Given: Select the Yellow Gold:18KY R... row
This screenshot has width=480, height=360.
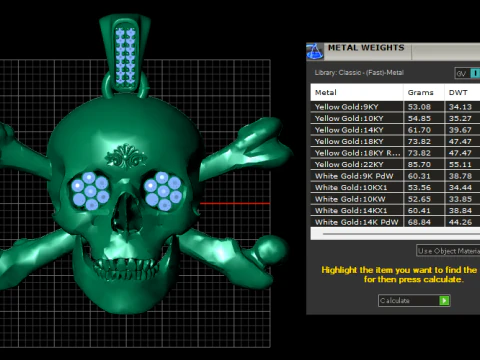Looking at the screenshot, I should 395,153.
